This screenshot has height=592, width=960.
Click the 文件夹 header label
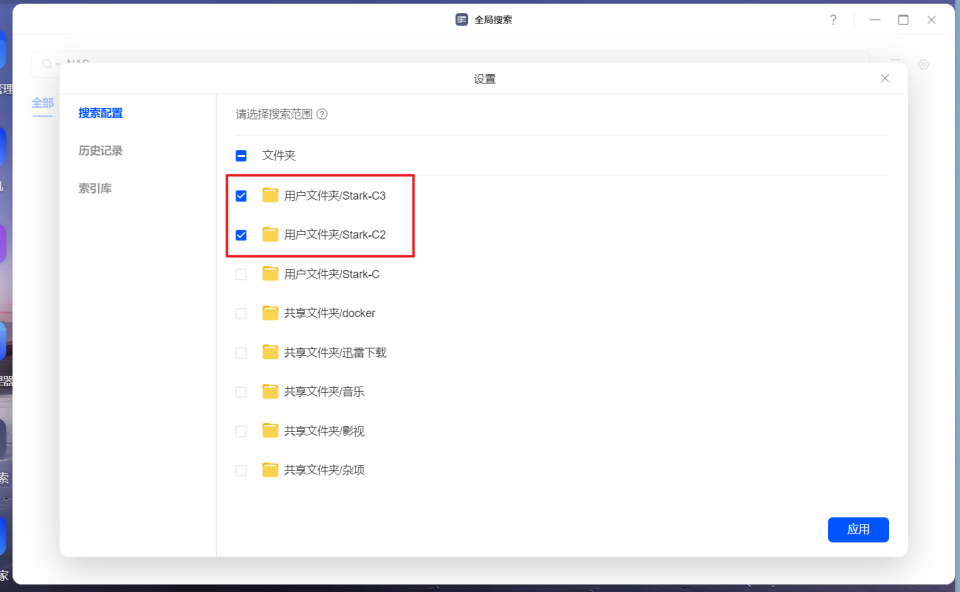click(279, 155)
